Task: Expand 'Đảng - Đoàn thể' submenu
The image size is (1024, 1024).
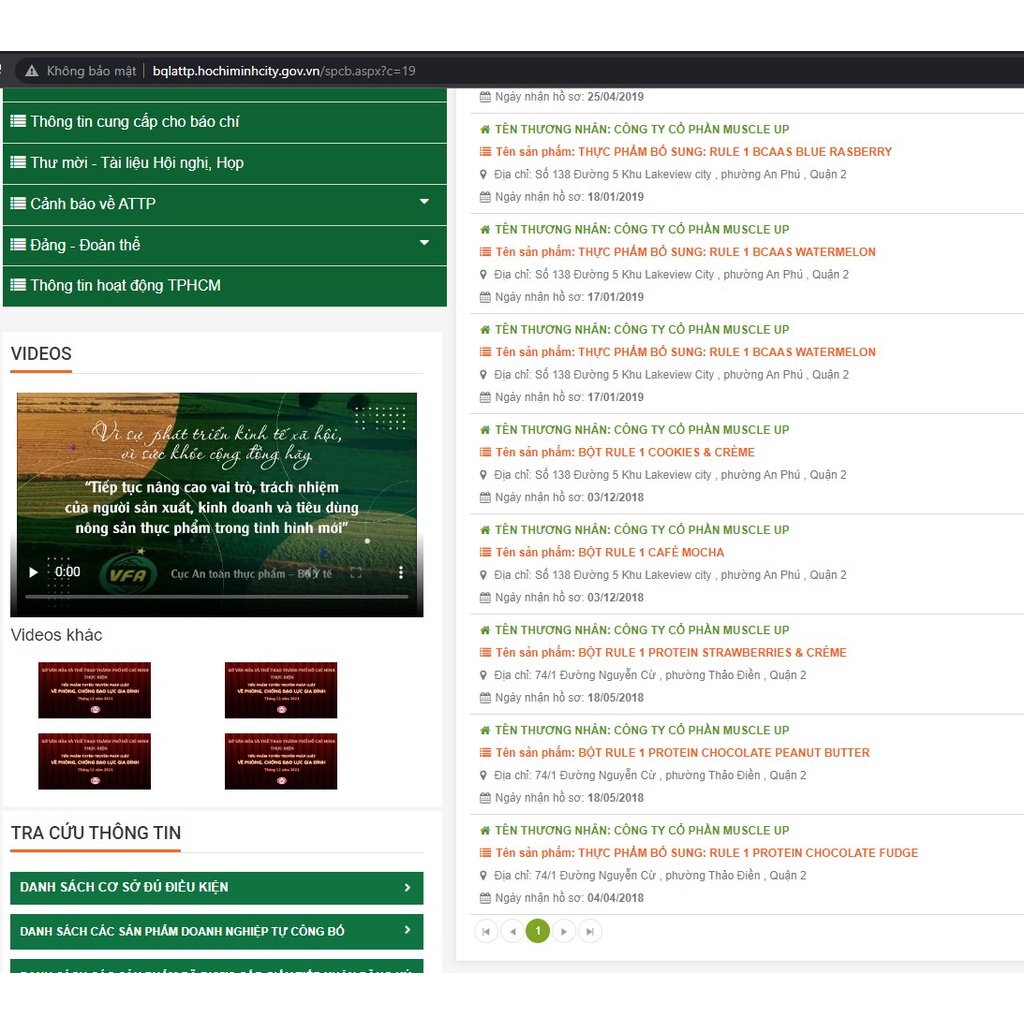Action: 424,243
